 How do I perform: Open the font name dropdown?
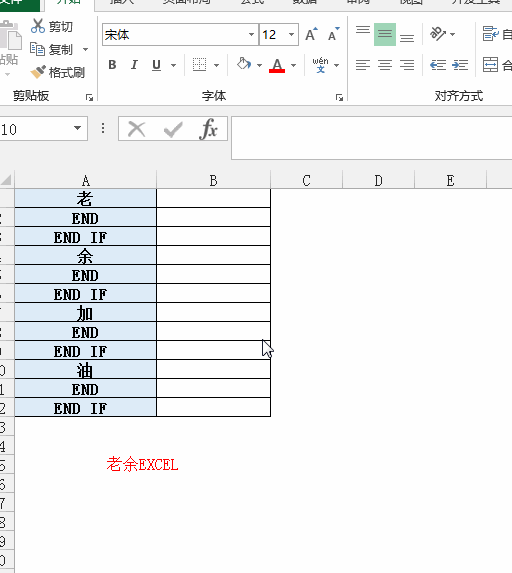click(251, 35)
